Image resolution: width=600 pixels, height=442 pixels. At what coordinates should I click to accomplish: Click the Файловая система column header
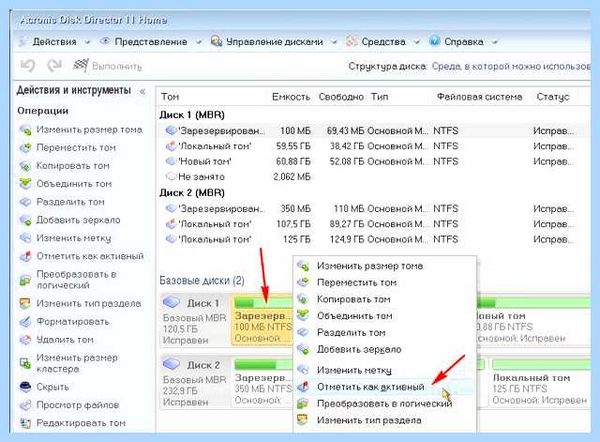(x=479, y=97)
